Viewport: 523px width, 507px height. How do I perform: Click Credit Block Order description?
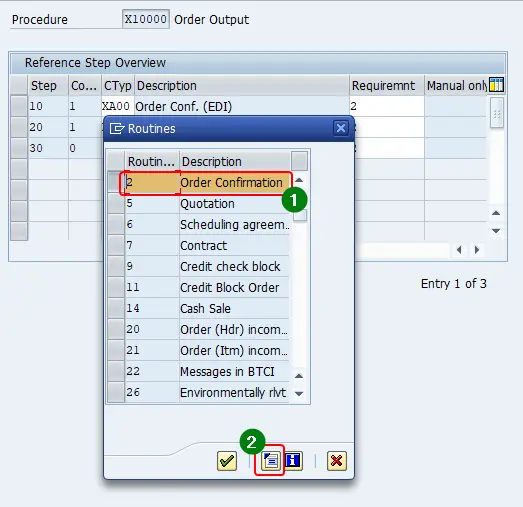[235, 287]
